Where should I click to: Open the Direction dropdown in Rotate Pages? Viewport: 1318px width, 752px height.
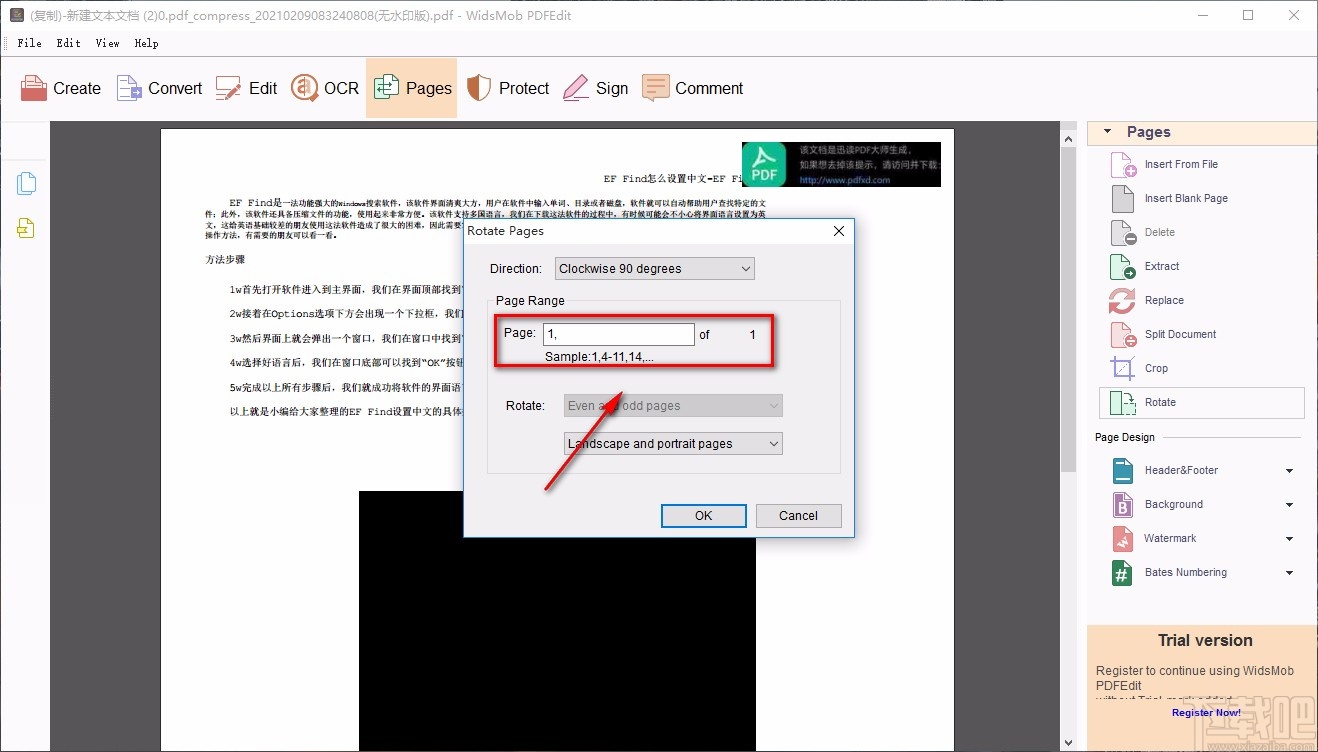[744, 268]
